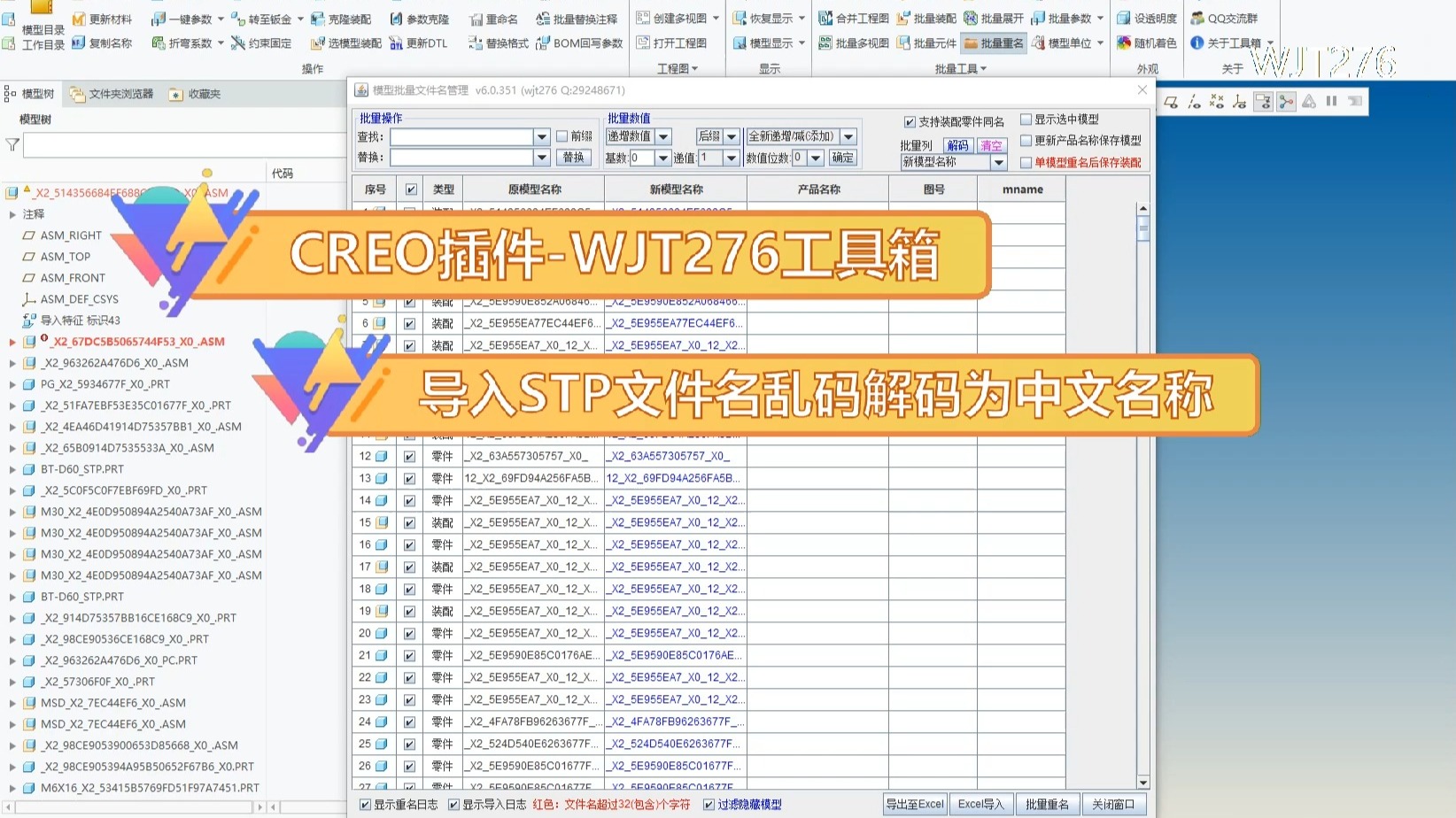Select the 批量重名 toolbar icon
The width and height of the screenshot is (1456, 818).
tap(993, 42)
